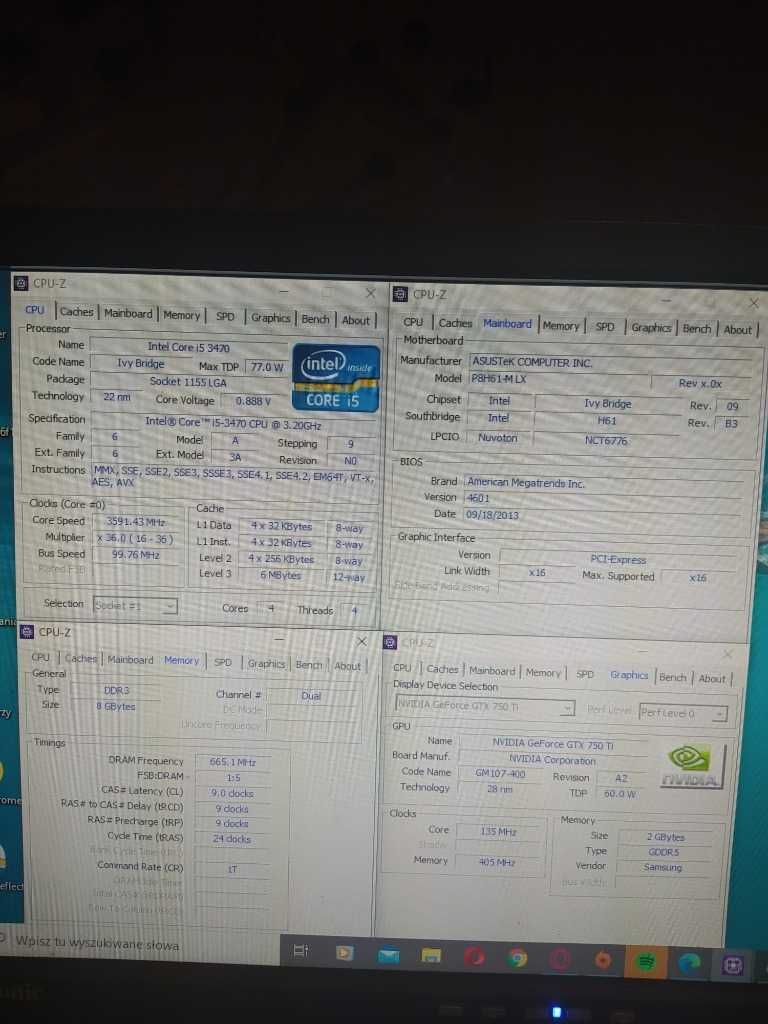Image resolution: width=768 pixels, height=1024 pixels.
Task: Select CPU tab in the Graphics window
Action: pos(402,667)
